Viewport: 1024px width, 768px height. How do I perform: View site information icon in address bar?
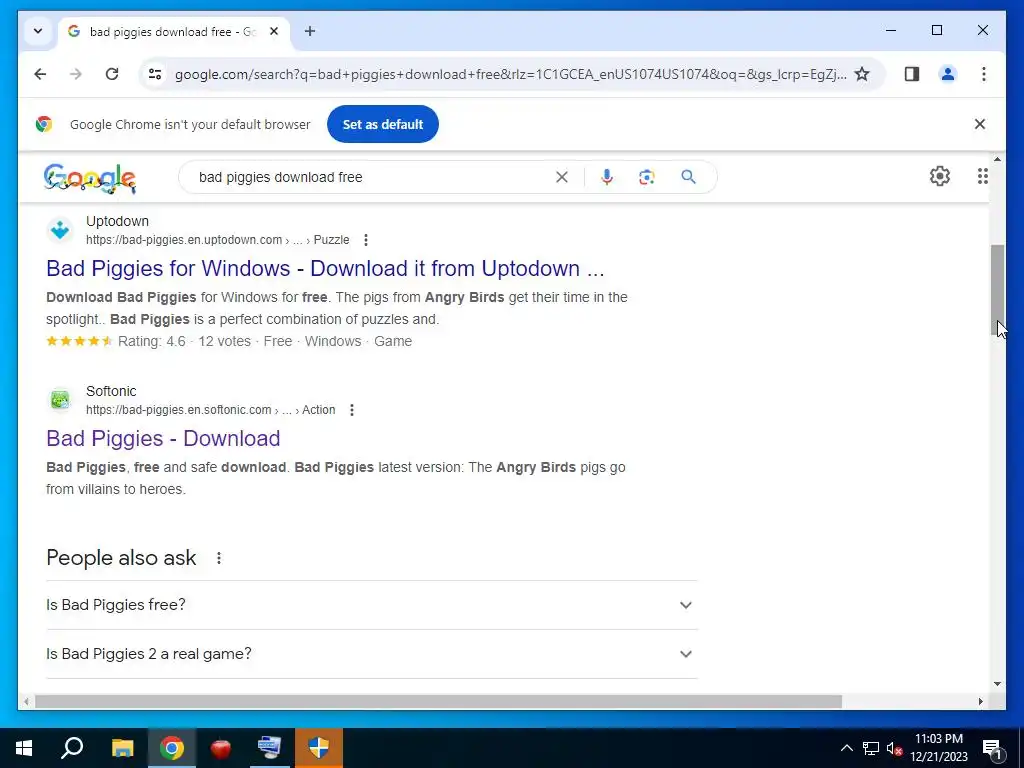click(155, 74)
